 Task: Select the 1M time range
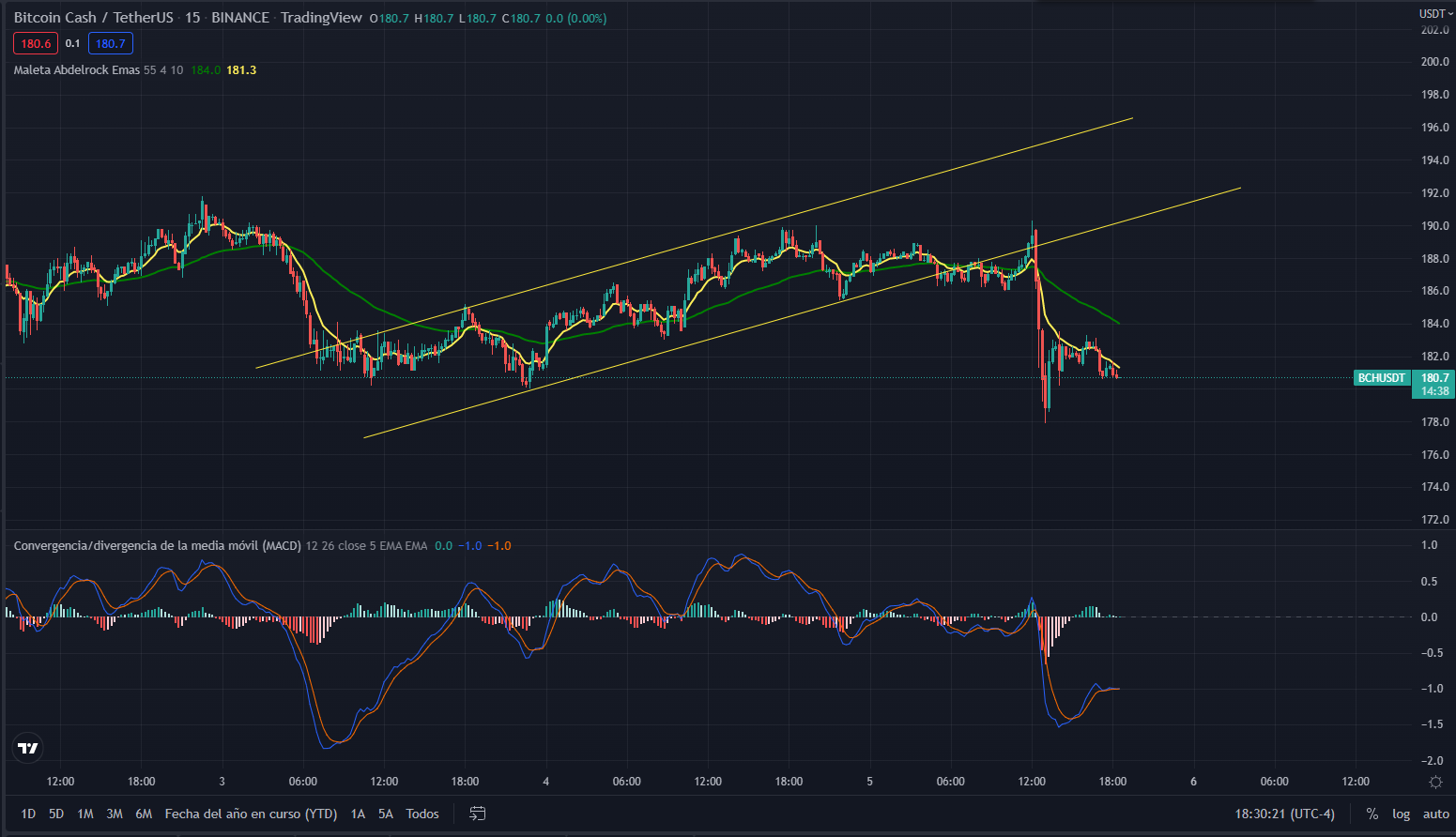(x=85, y=814)
